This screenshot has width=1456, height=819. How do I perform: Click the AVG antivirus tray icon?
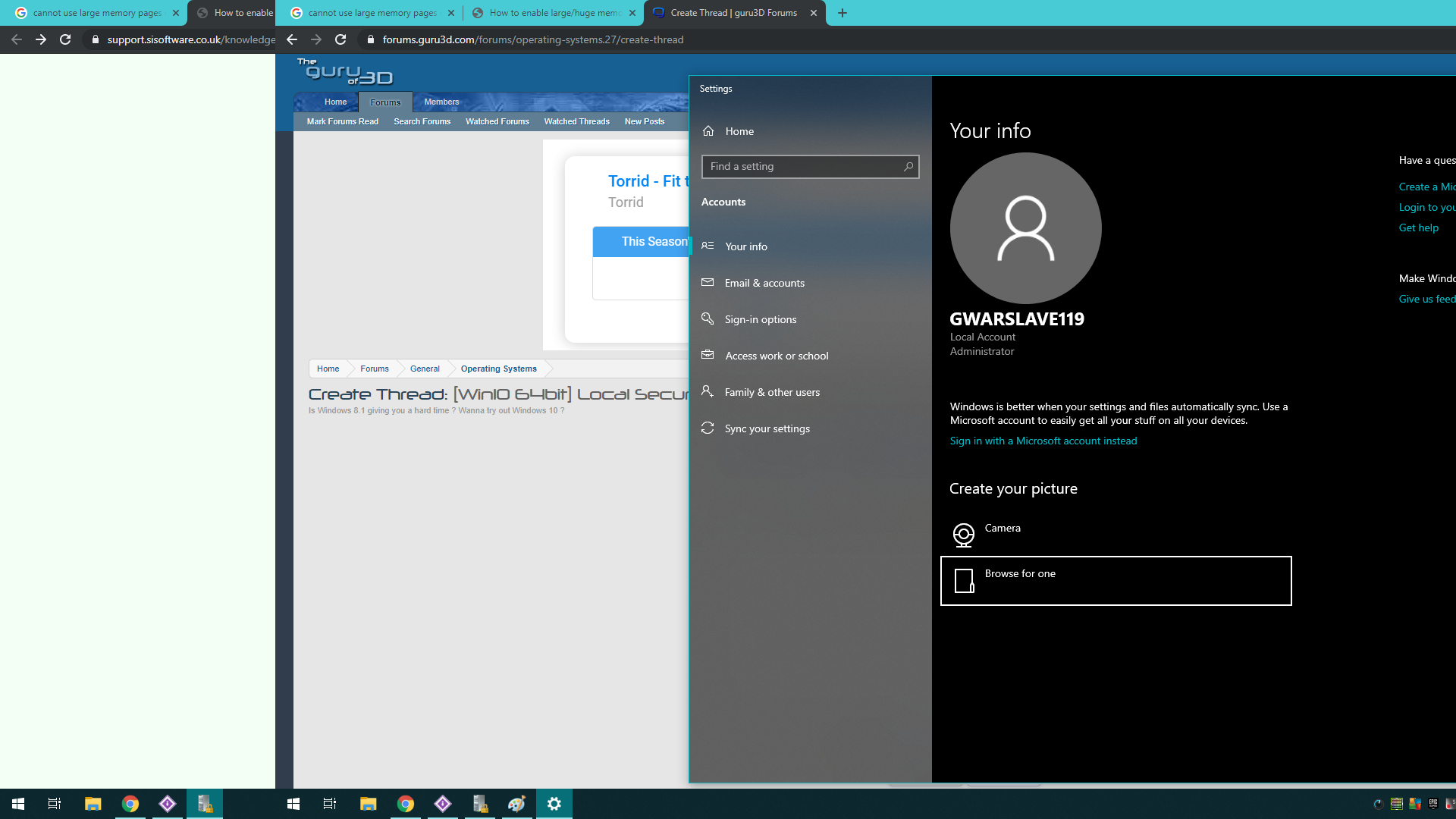(x=1415, y=804)
